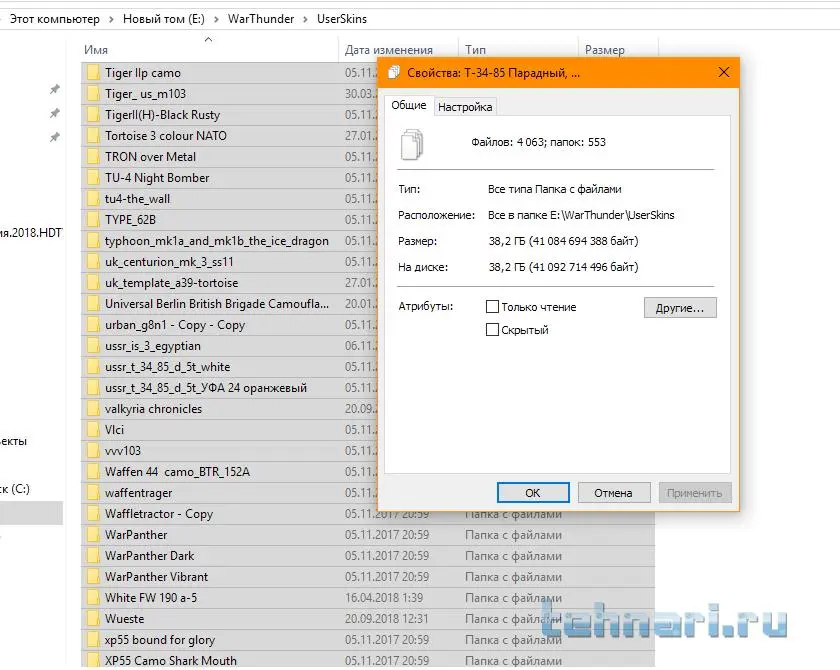Screen dimensions: 840x670
Task: Enable the Только чтение checkbox
Action: click(492, 307)
